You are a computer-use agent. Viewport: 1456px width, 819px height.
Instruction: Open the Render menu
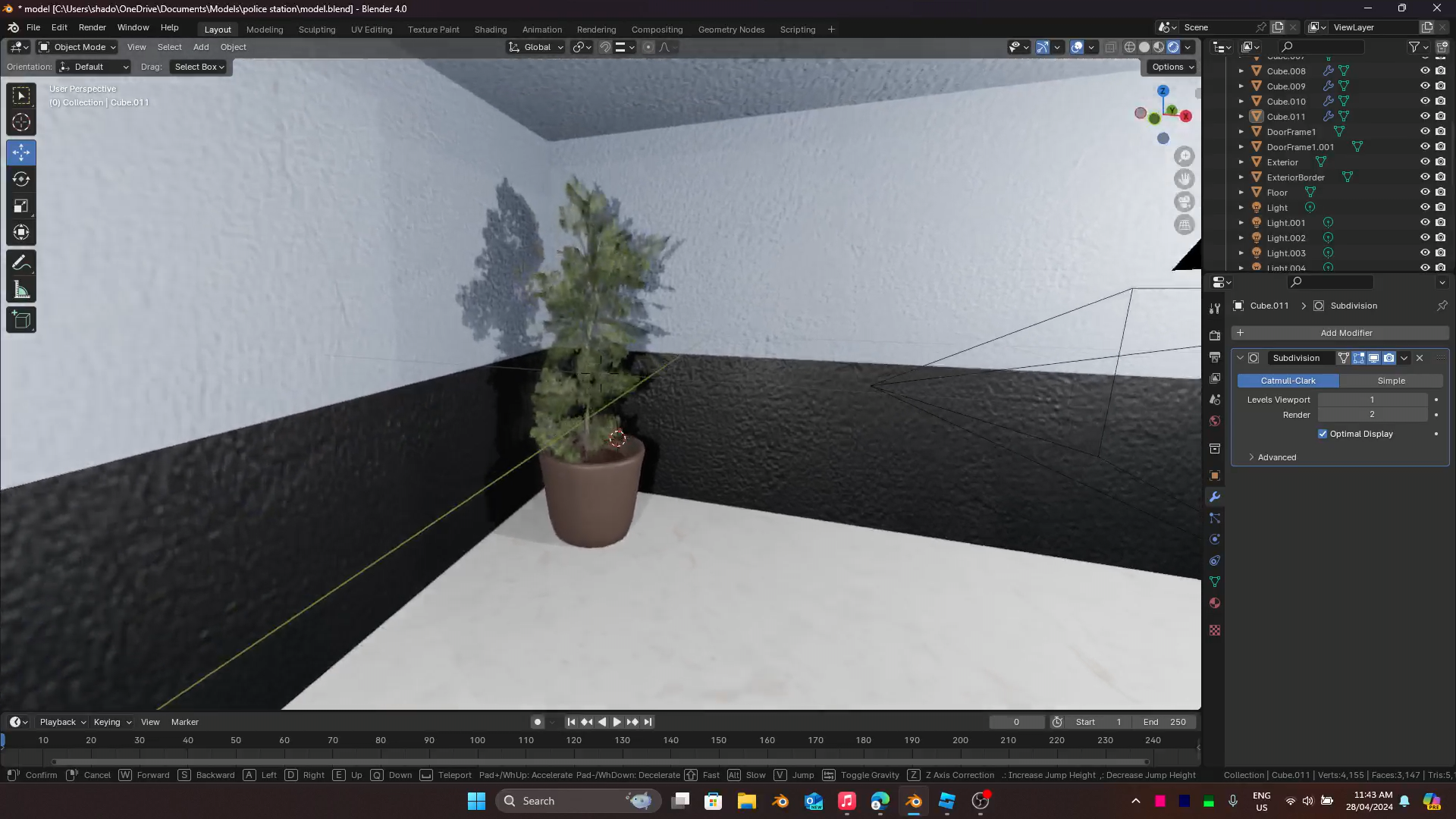[x=93, y=27]
